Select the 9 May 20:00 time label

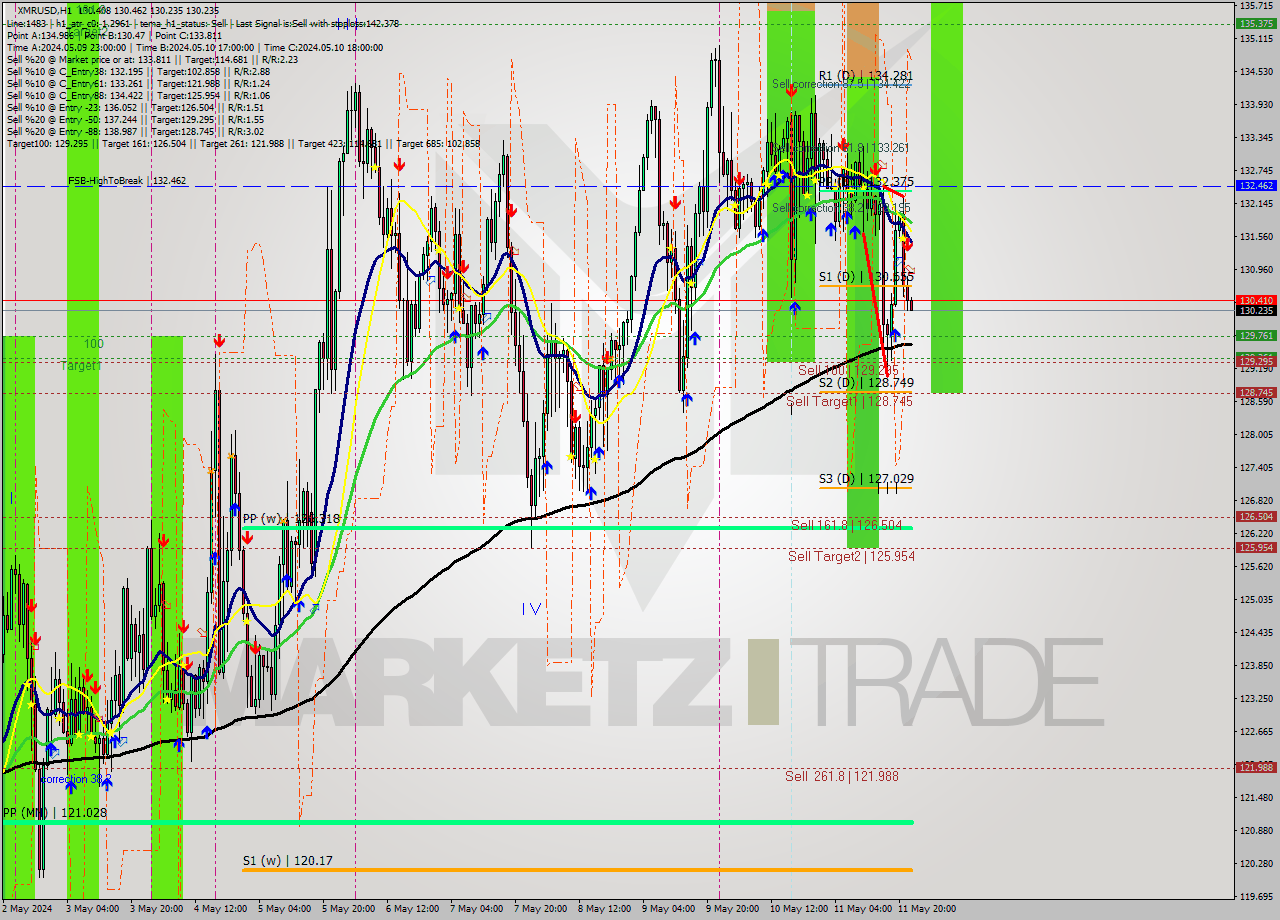732,909
